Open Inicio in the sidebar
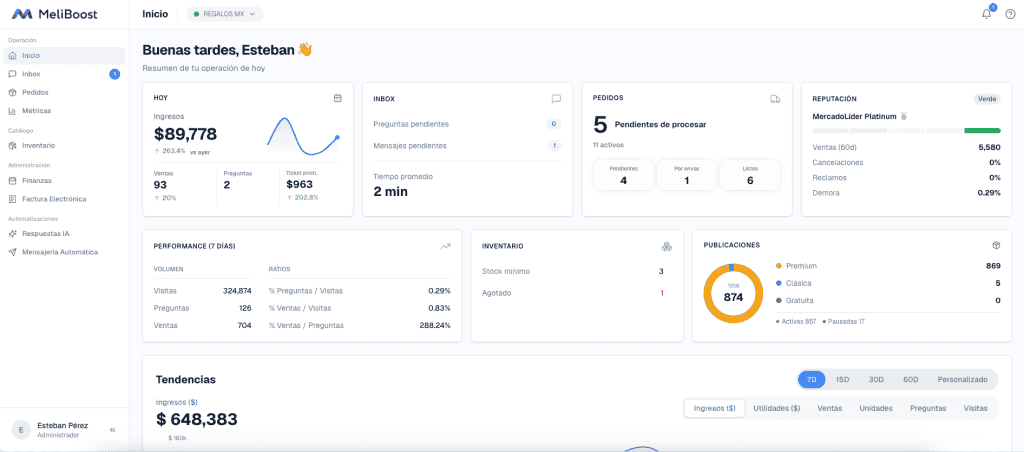The height and width of the screenshot is (452, 1024). (64, 56)
